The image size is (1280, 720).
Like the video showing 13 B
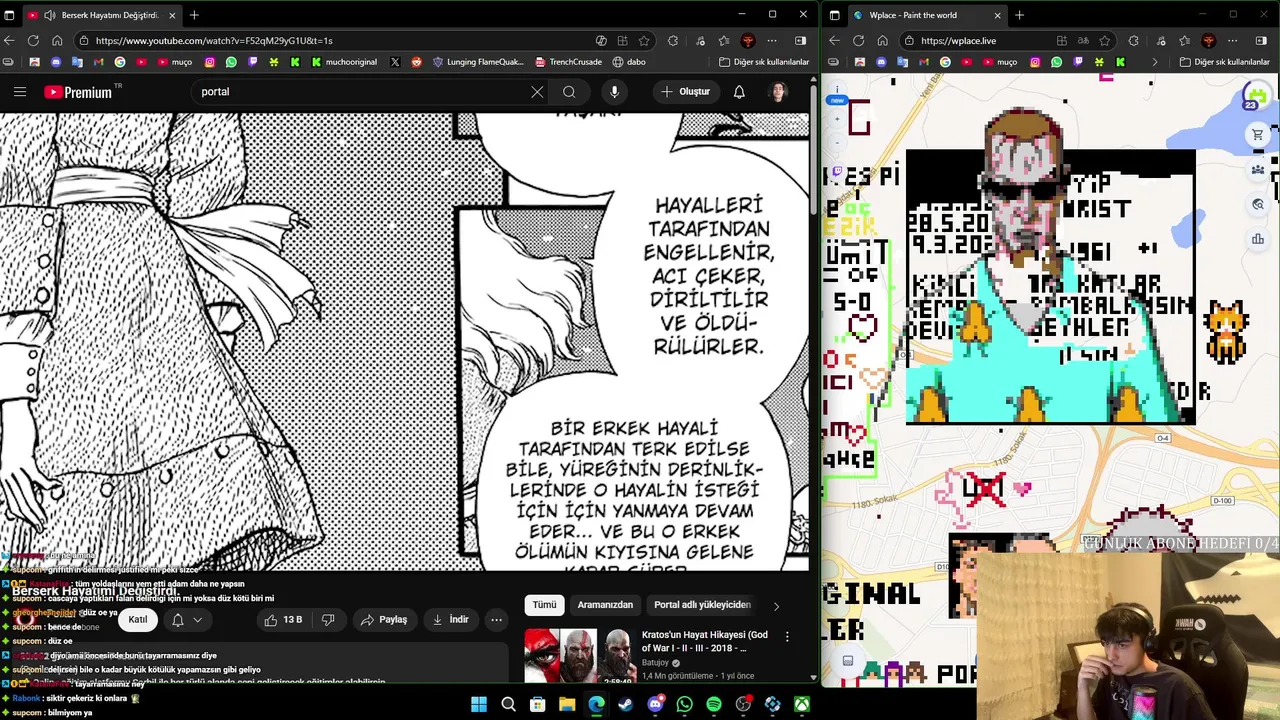pyautogui.click(x=283, y=620)
